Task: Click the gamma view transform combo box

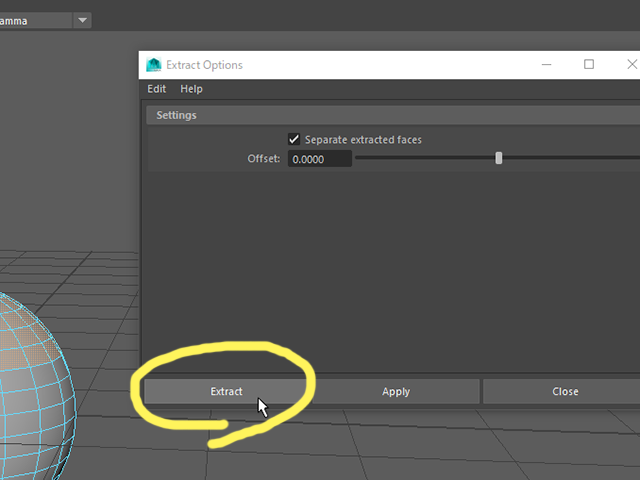Action: (36, 20)
